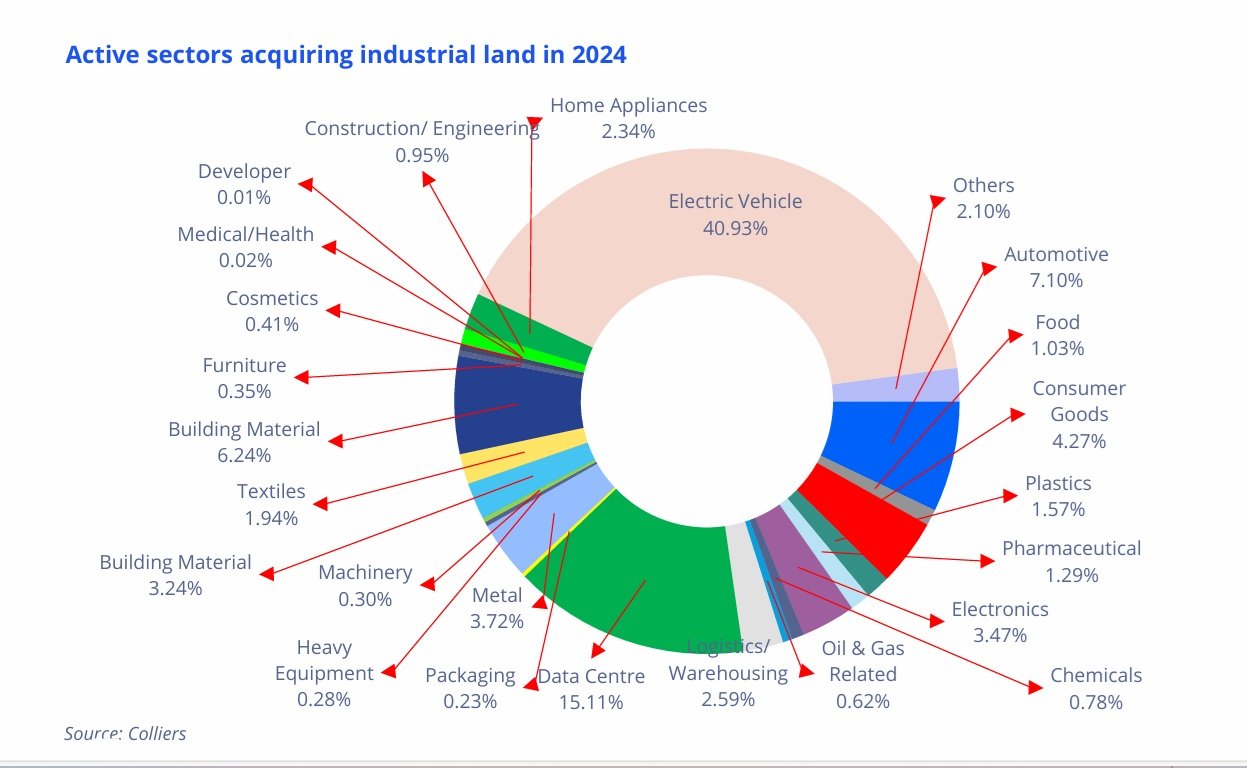Click the Developer 0.01% label

point(244,184)
